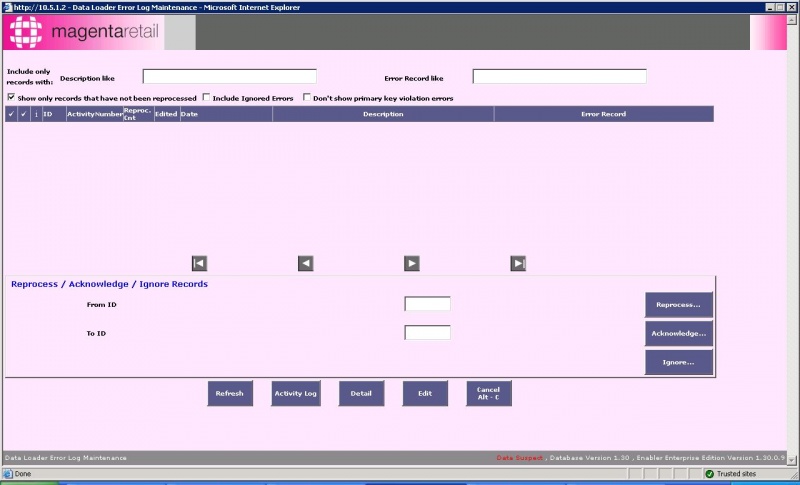Click the Reproc. Cnt column header

(x=139, y=114)
